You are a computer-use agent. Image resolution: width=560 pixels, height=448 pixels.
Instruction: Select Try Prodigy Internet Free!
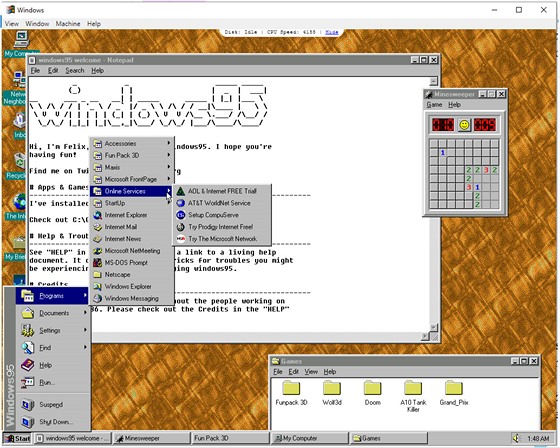[222, 227]
